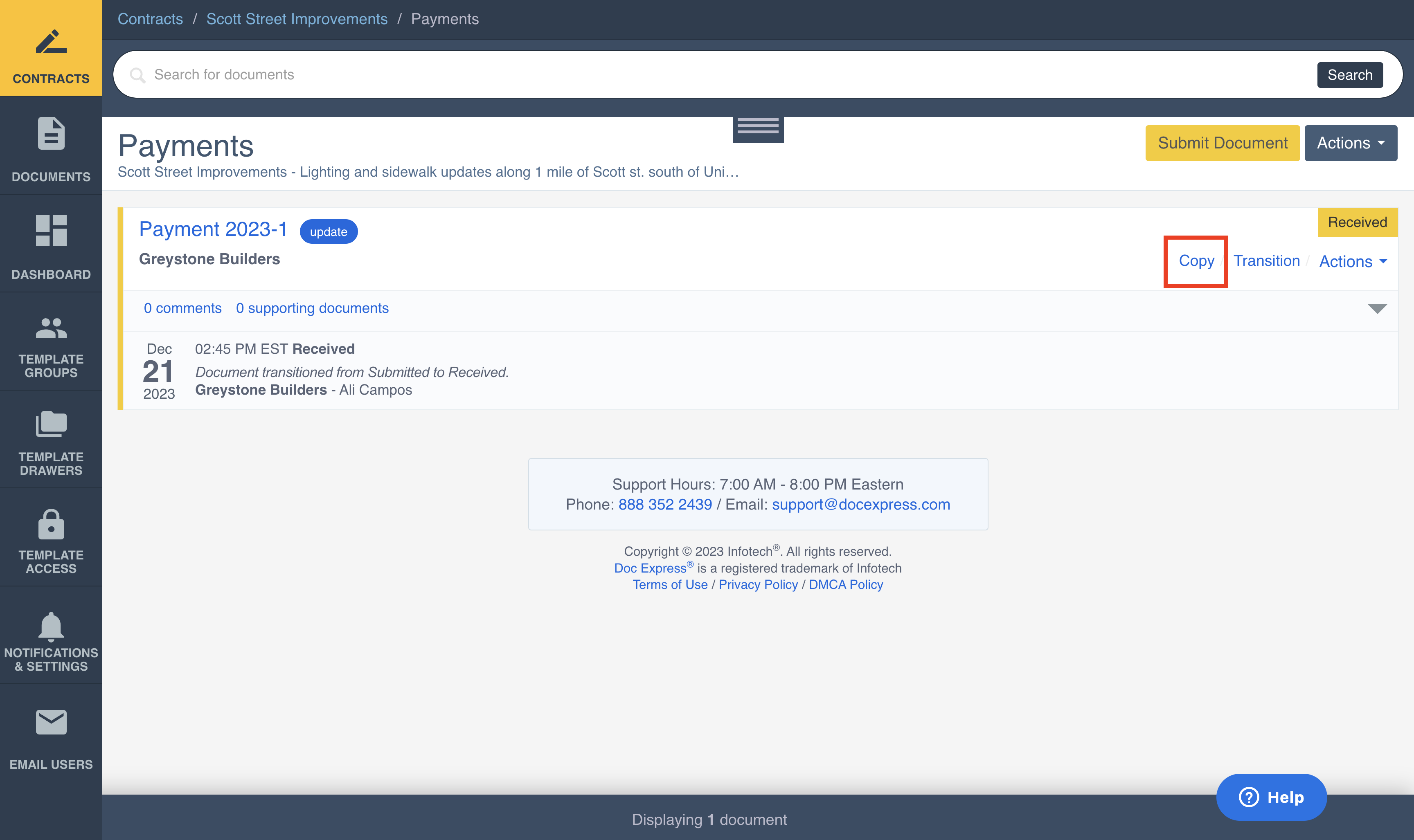Open the top-right Actions dropdown
The width and height of the screenshot is (1414, 840).
1350,143
